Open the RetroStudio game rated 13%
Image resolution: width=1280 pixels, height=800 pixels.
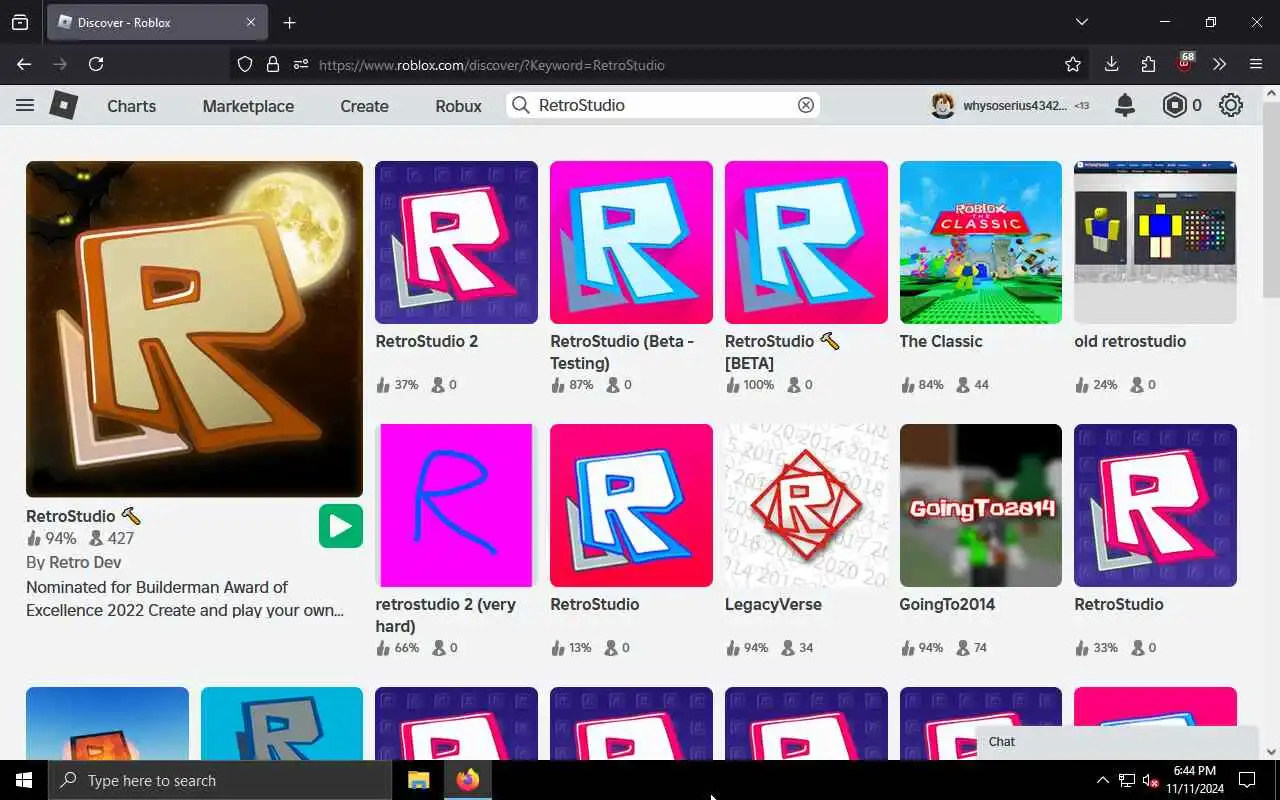pyautogui.click(x=631, y=505)
